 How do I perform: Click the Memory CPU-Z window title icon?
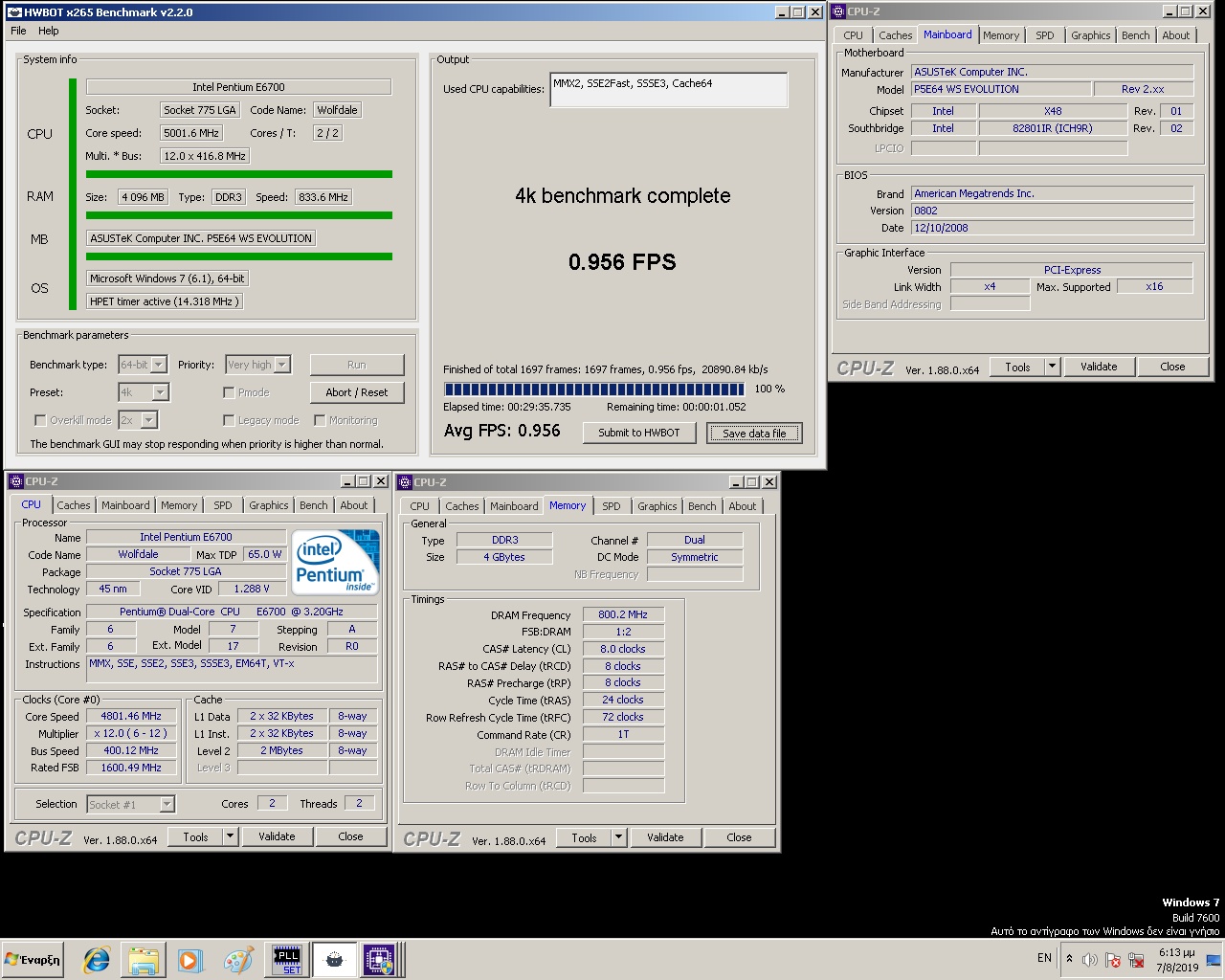pyautogui.click(x=405, y=482)
